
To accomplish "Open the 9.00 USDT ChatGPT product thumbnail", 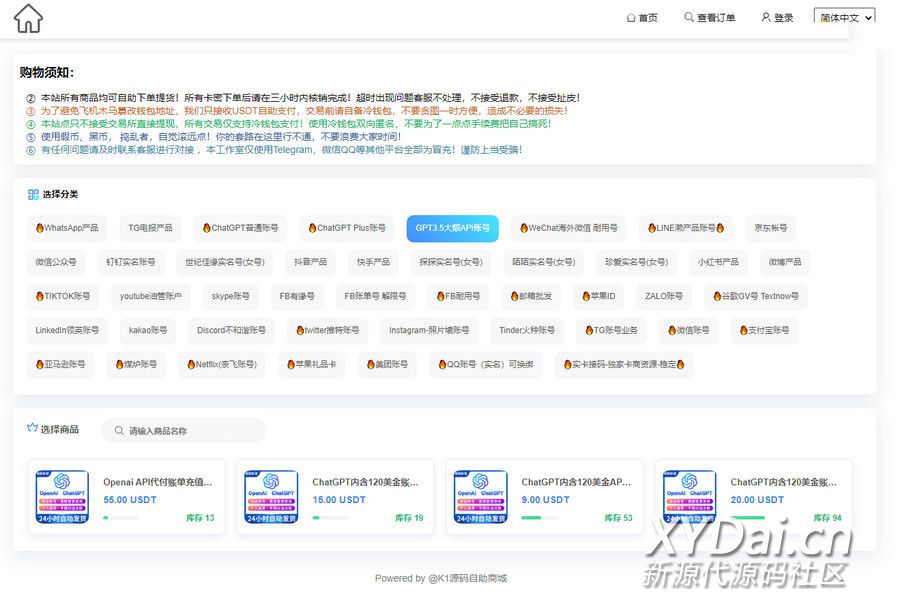I will coord(481,497).
